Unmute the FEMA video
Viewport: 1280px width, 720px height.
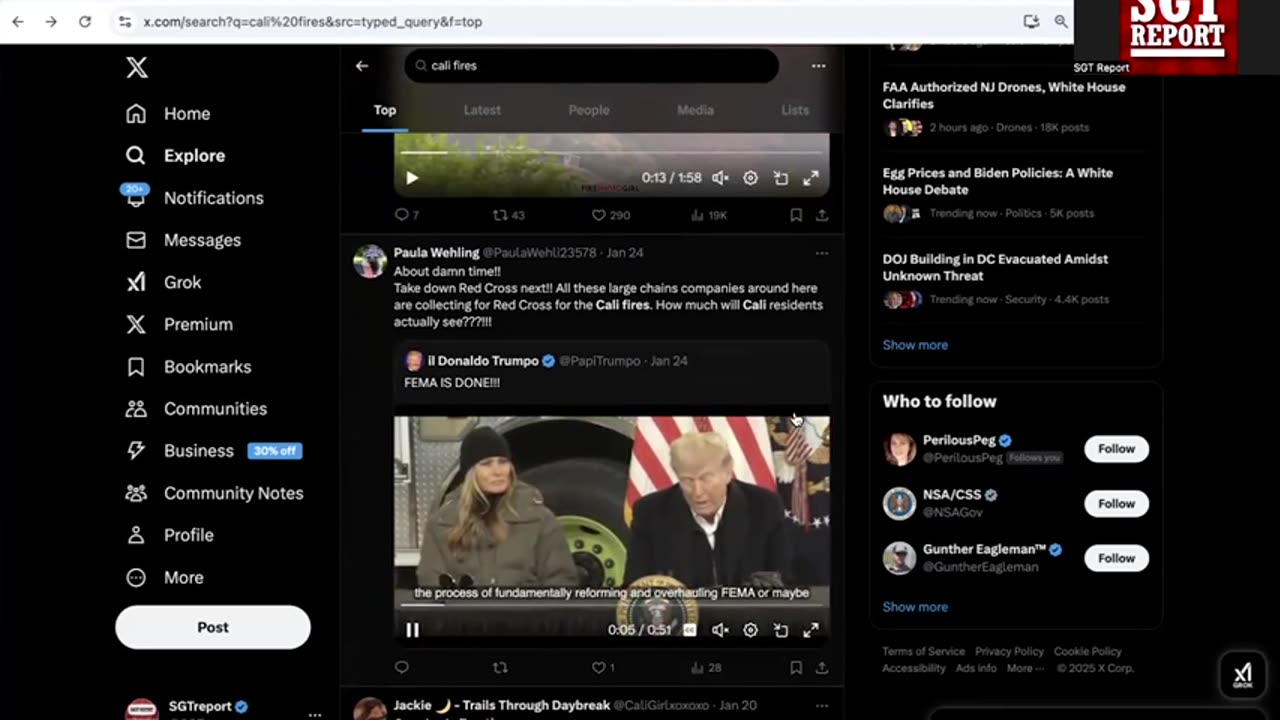pyautogui.click(x=720, y=630)
